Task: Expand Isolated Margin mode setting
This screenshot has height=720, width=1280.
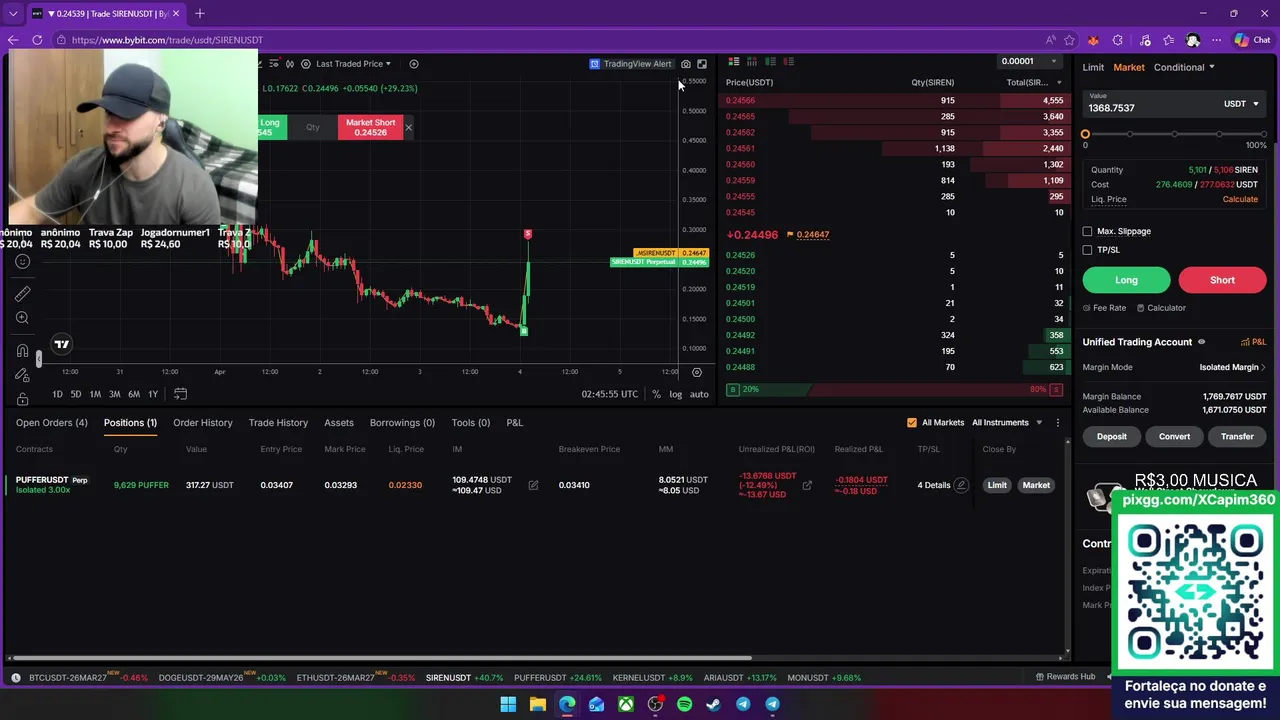Action: pos(1232,367)
